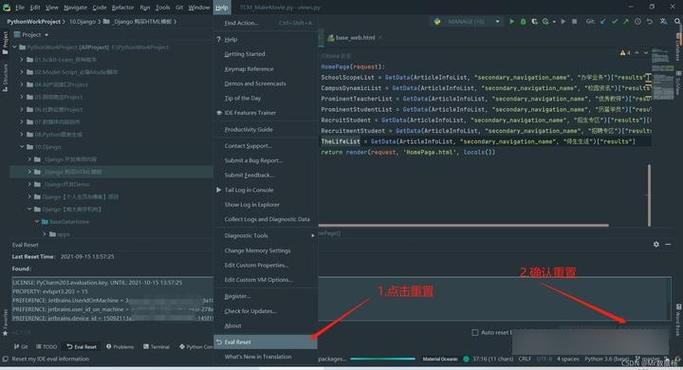The image size is (683, 370).
Task: Click the editor horizontal scrollbar
Action: click(463, 225)
